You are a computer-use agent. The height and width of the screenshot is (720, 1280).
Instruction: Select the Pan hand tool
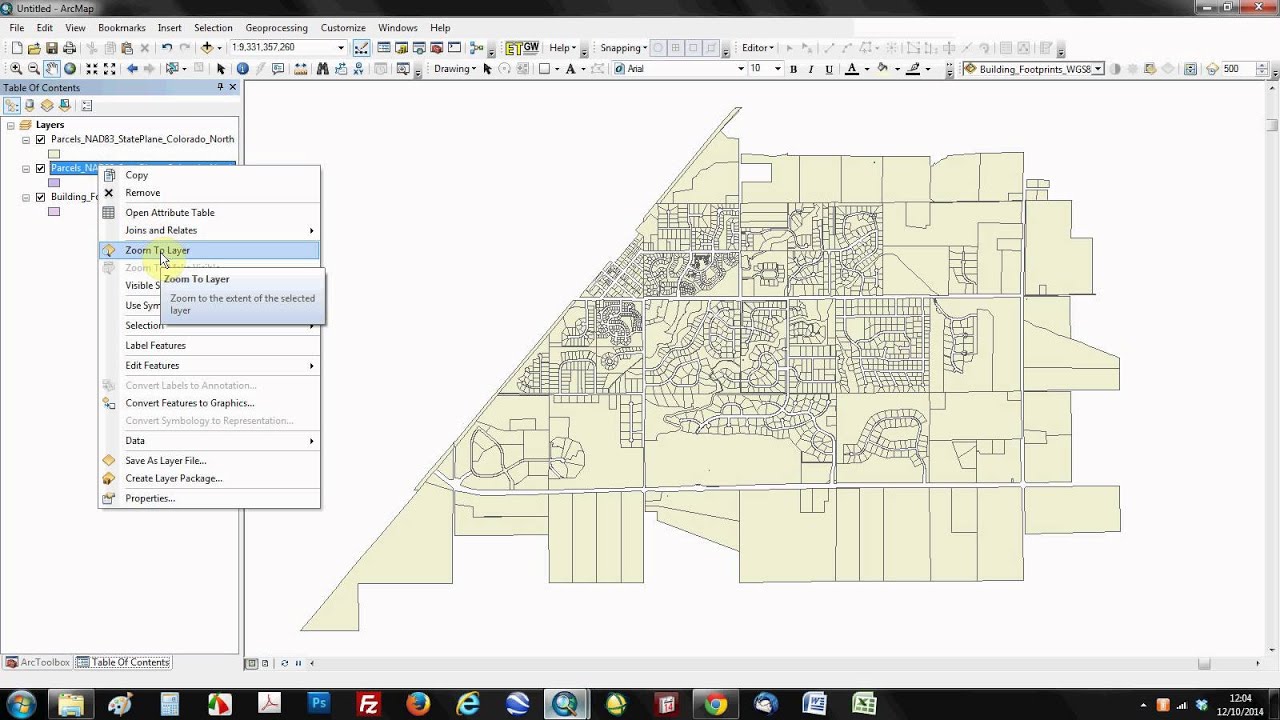(52, 69)
